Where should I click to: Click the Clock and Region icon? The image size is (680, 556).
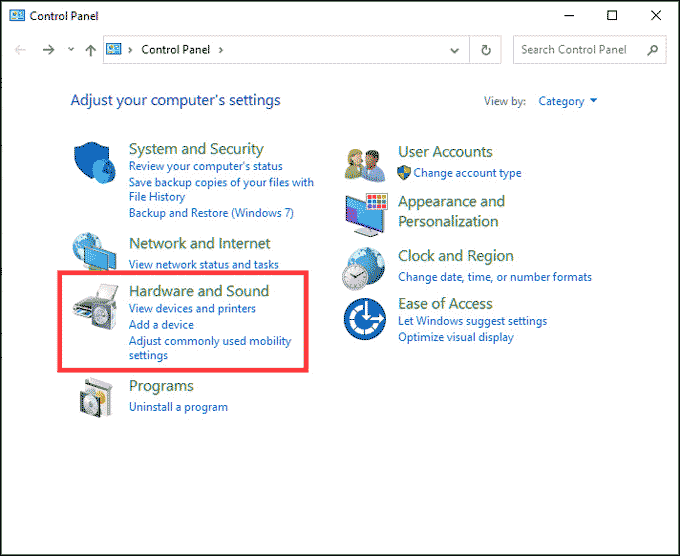pos(364,267)
